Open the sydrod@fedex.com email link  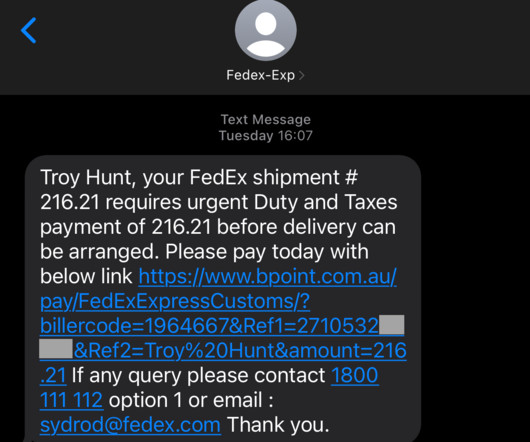tap(130, 425)
